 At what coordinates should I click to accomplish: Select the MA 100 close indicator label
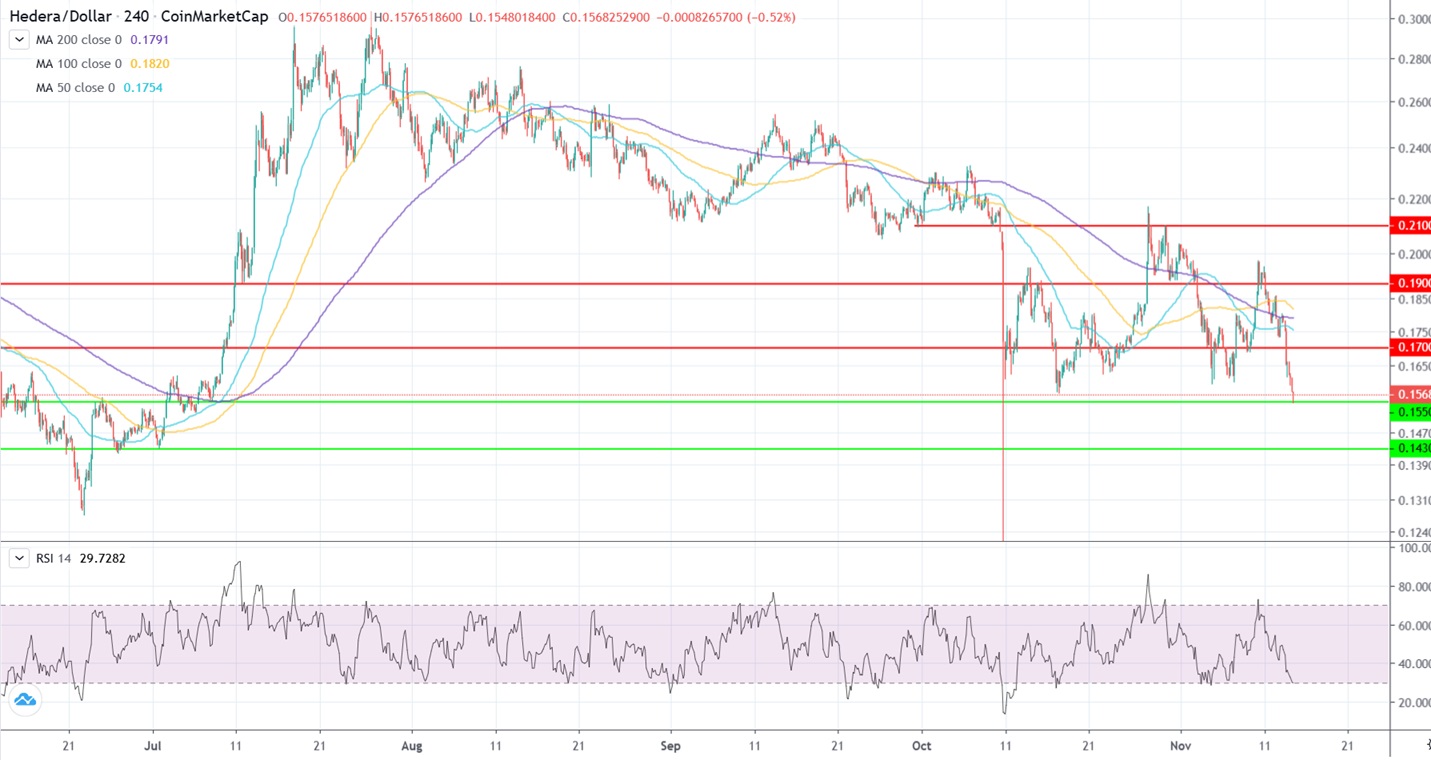[x=78, y=64]
